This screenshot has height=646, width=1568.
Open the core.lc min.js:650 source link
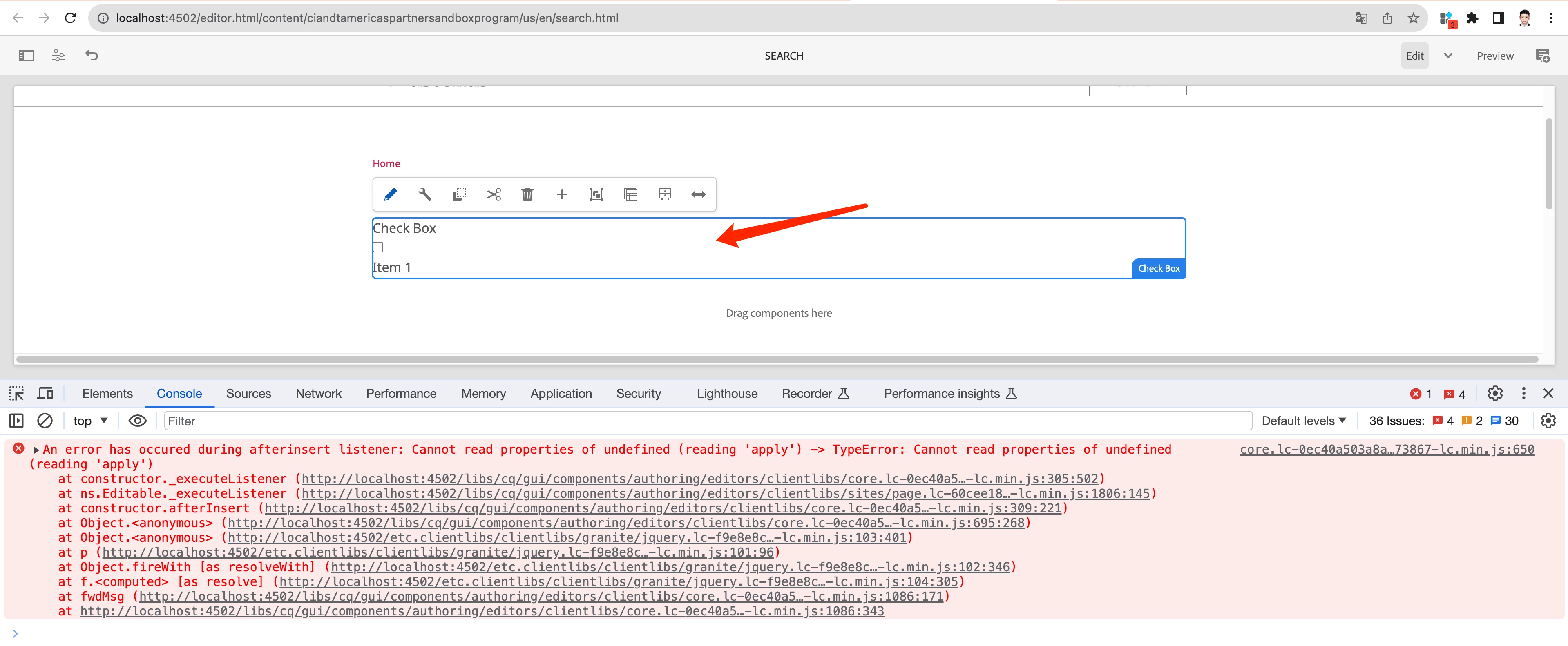(x=1387, y=450)
